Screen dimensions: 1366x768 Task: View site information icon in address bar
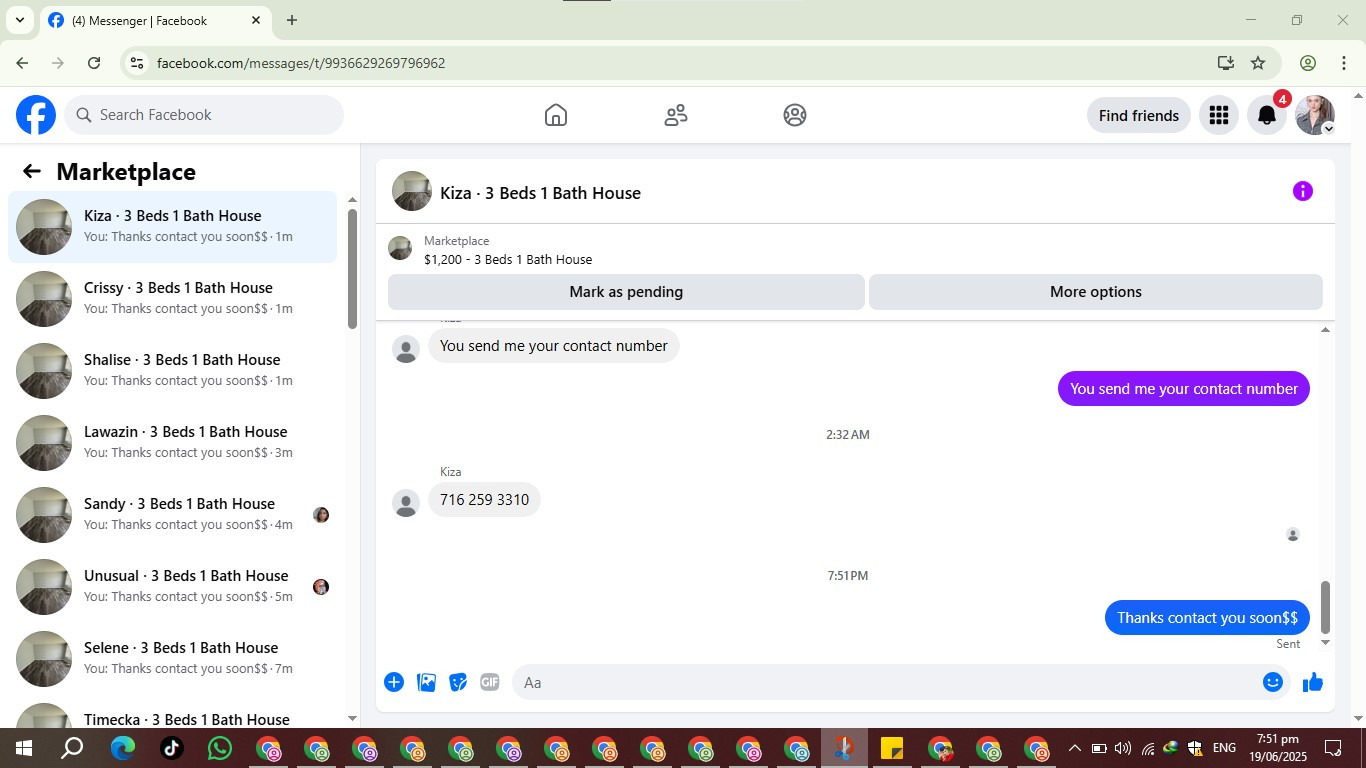coord(137,63)
